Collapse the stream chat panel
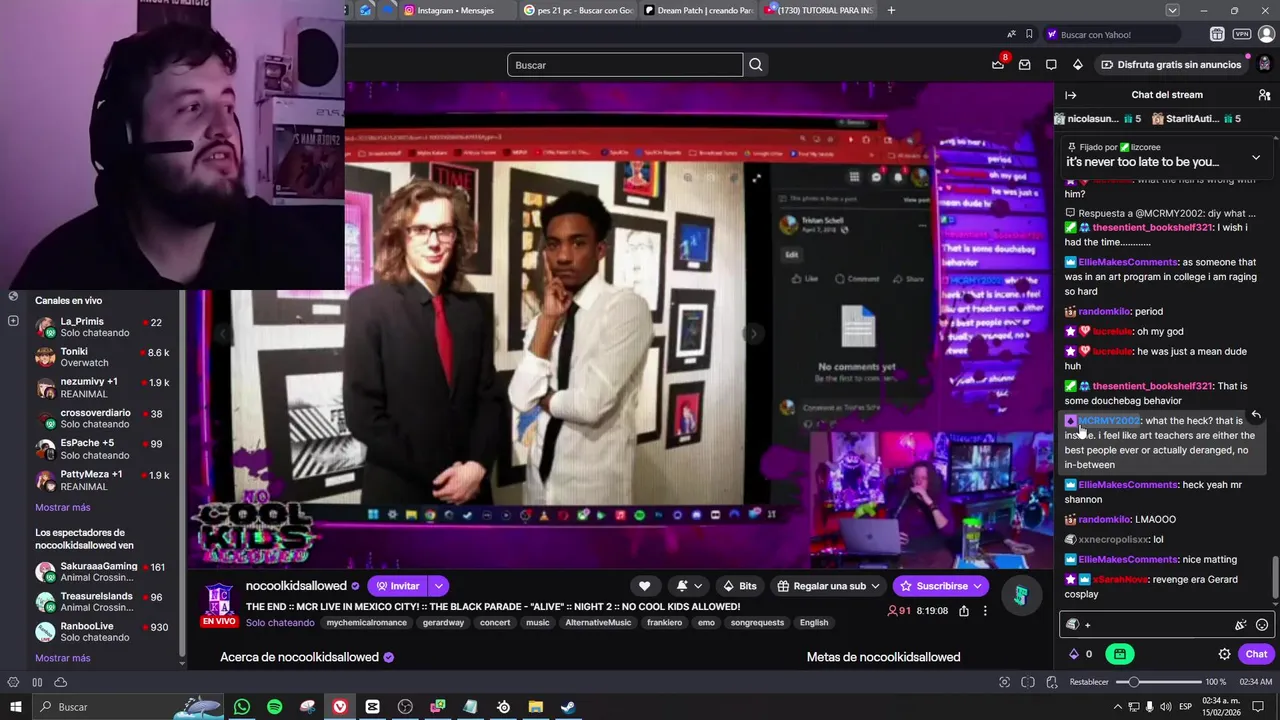The width and height of the screenshot is (1280, 720). point(1070,95)
